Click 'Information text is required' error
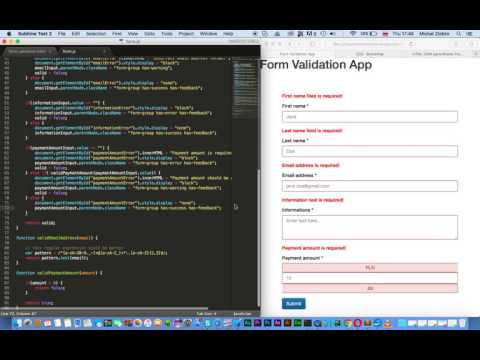This screenshot has width=480, height=360. click(312, 200)
